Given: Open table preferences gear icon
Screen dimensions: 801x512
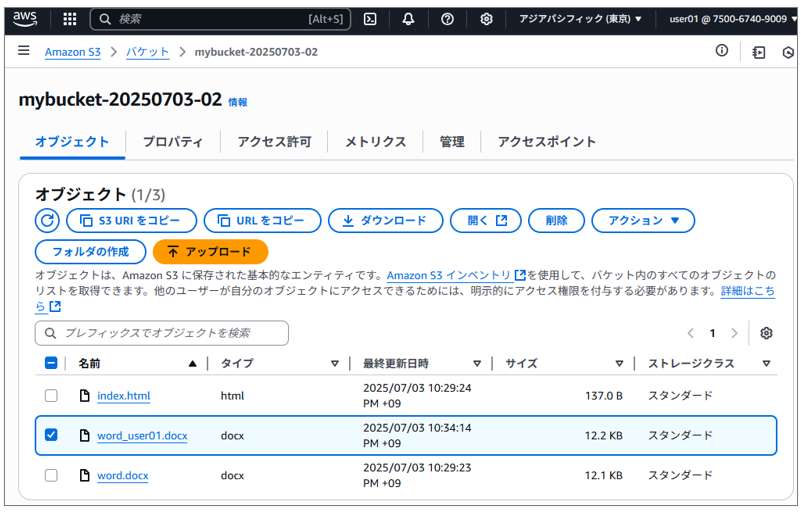Looking at the screenshot, I should 766,333.
